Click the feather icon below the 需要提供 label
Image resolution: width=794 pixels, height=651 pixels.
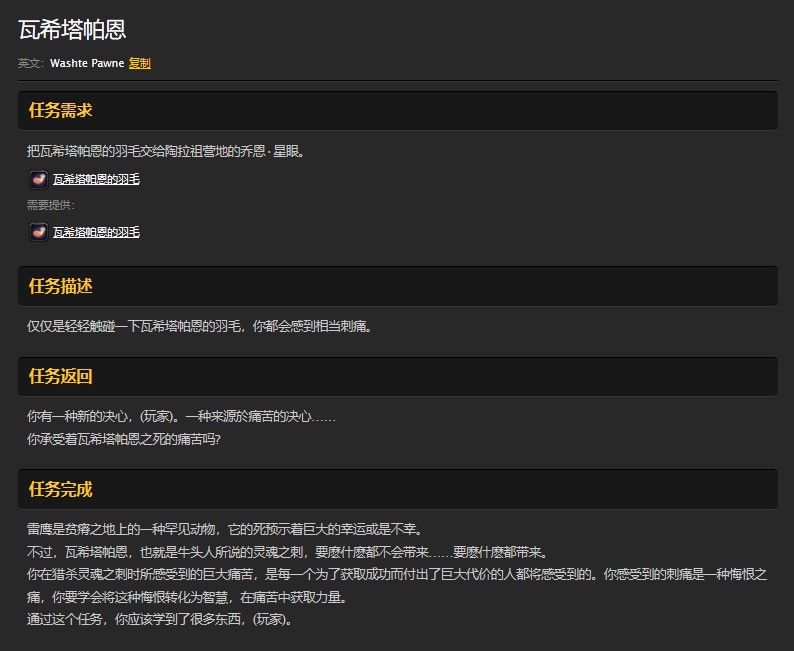pos(38,232)
